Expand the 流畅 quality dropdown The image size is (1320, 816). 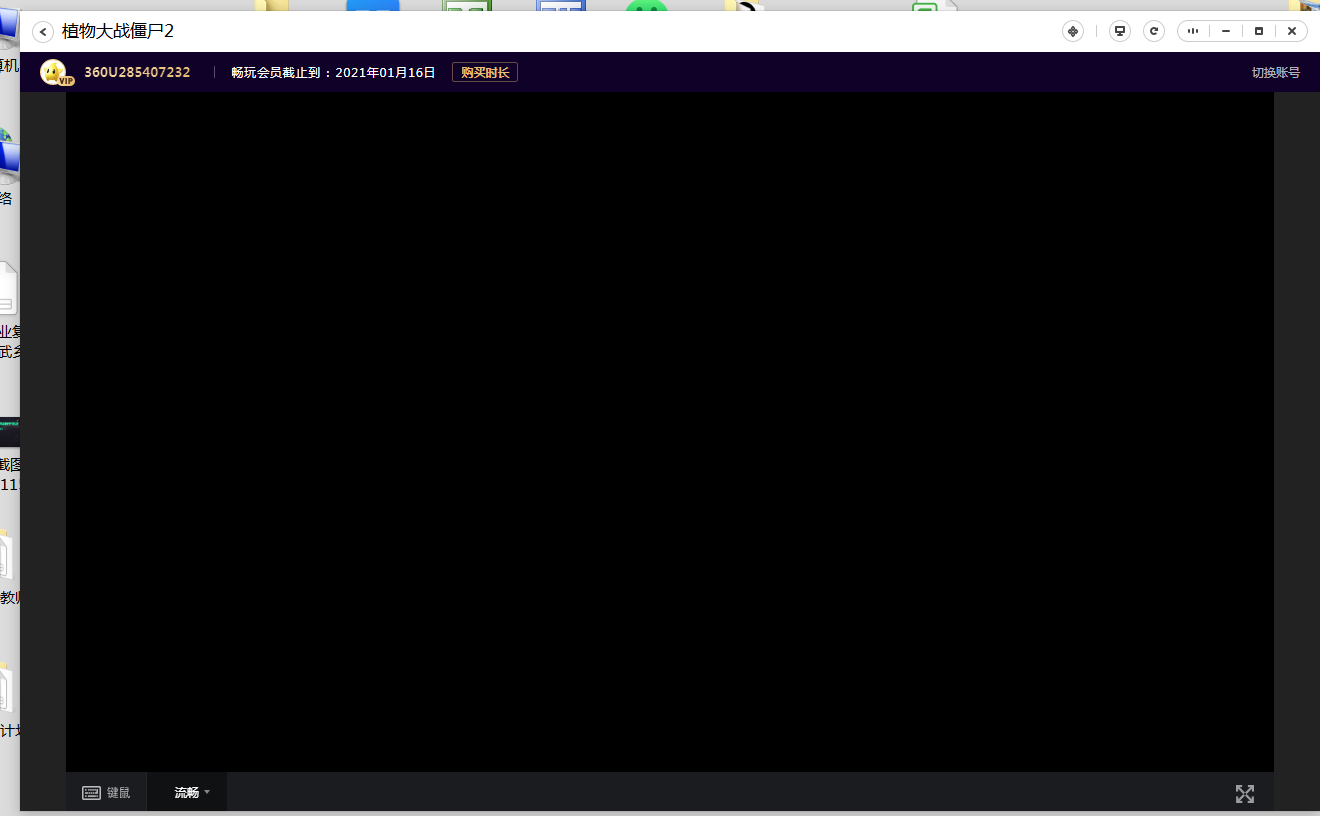tap(192, 792)
